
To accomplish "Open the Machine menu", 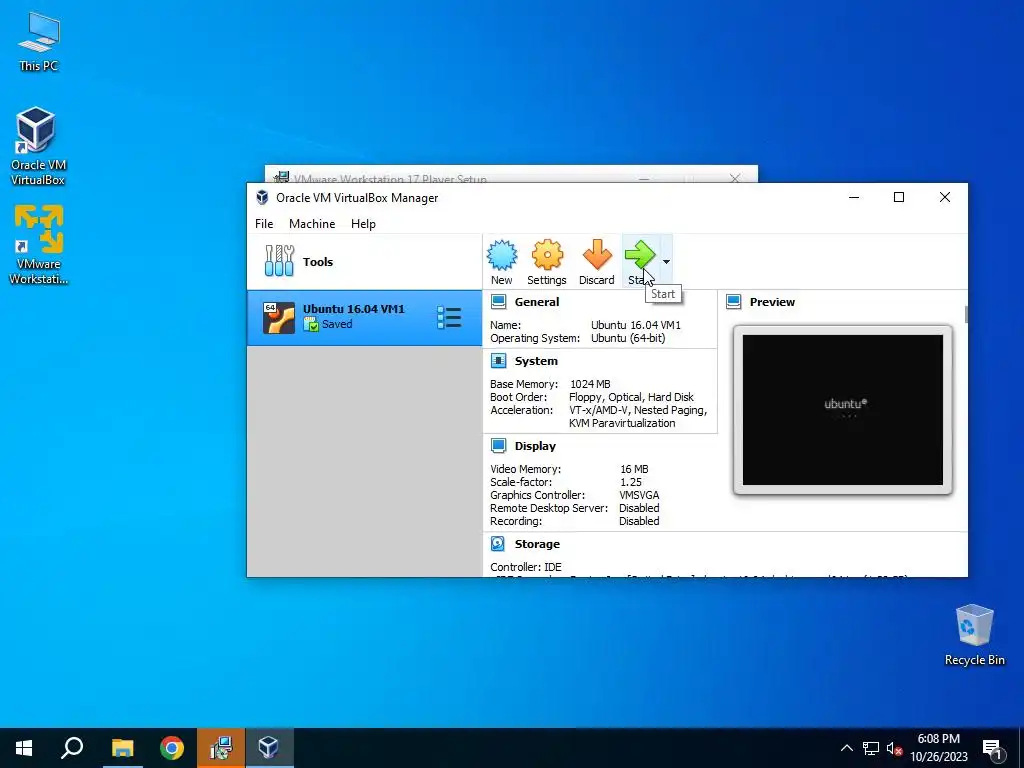I will 312,223.
